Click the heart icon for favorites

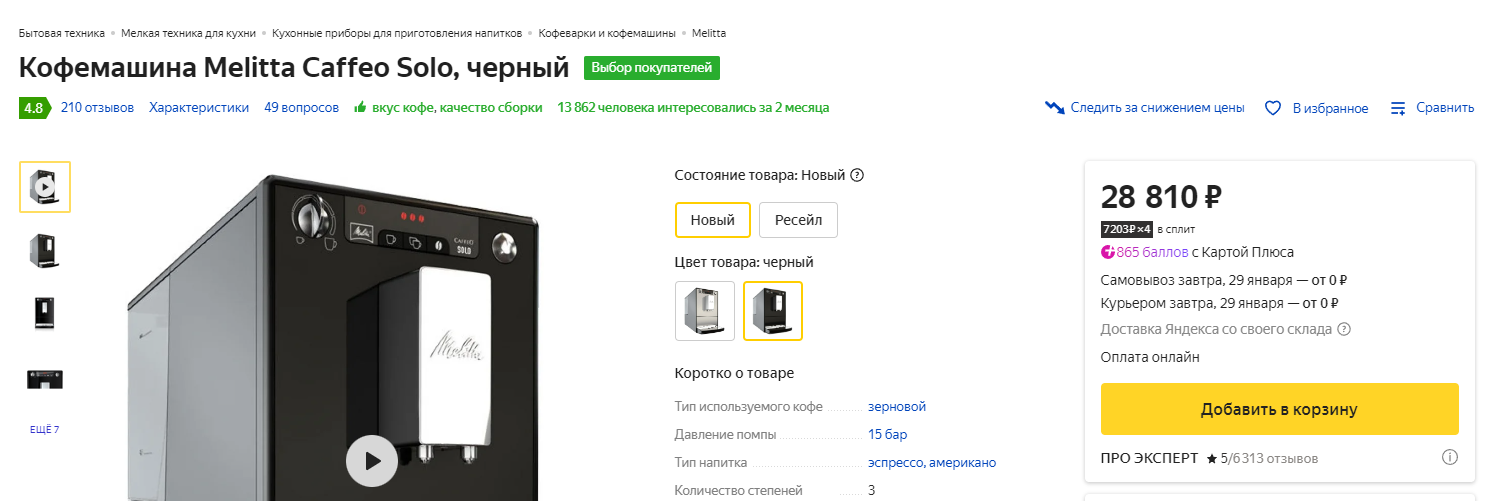pos(1273,108)
